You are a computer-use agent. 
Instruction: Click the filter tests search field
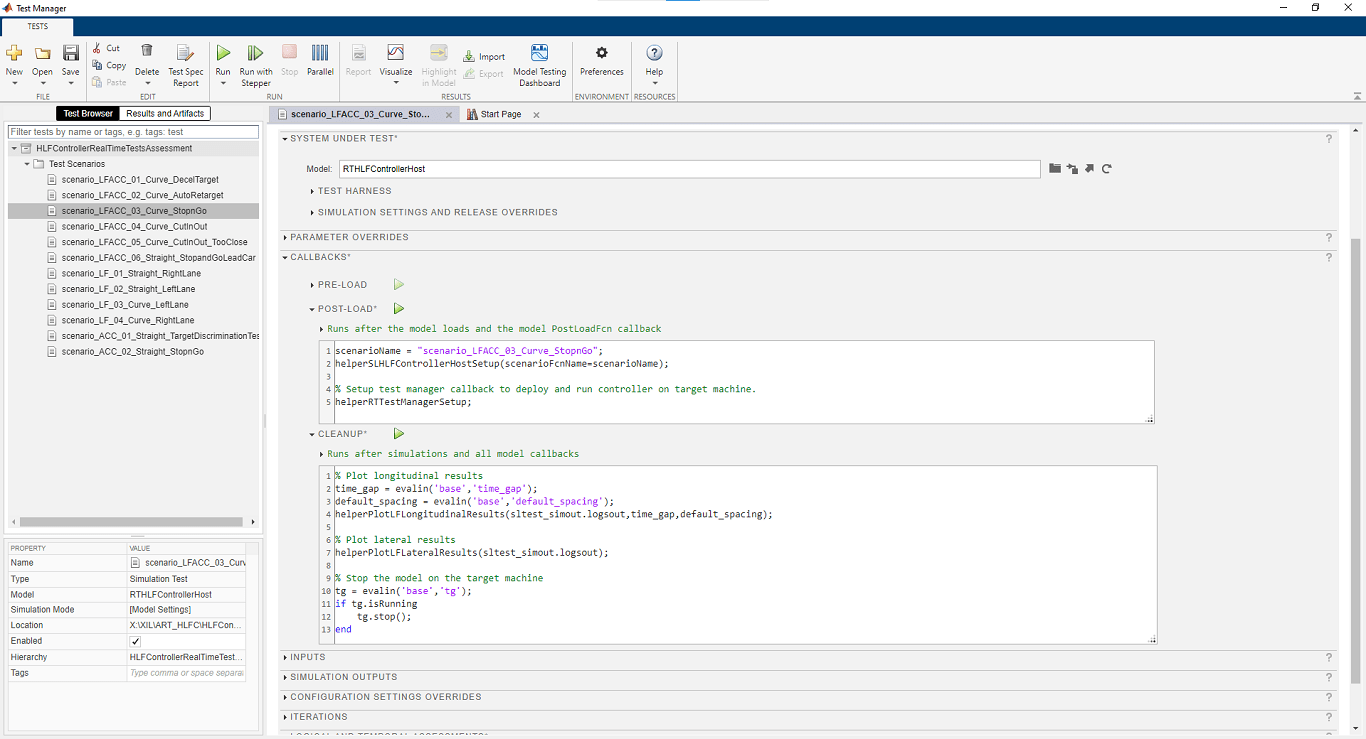pos(133,132)
